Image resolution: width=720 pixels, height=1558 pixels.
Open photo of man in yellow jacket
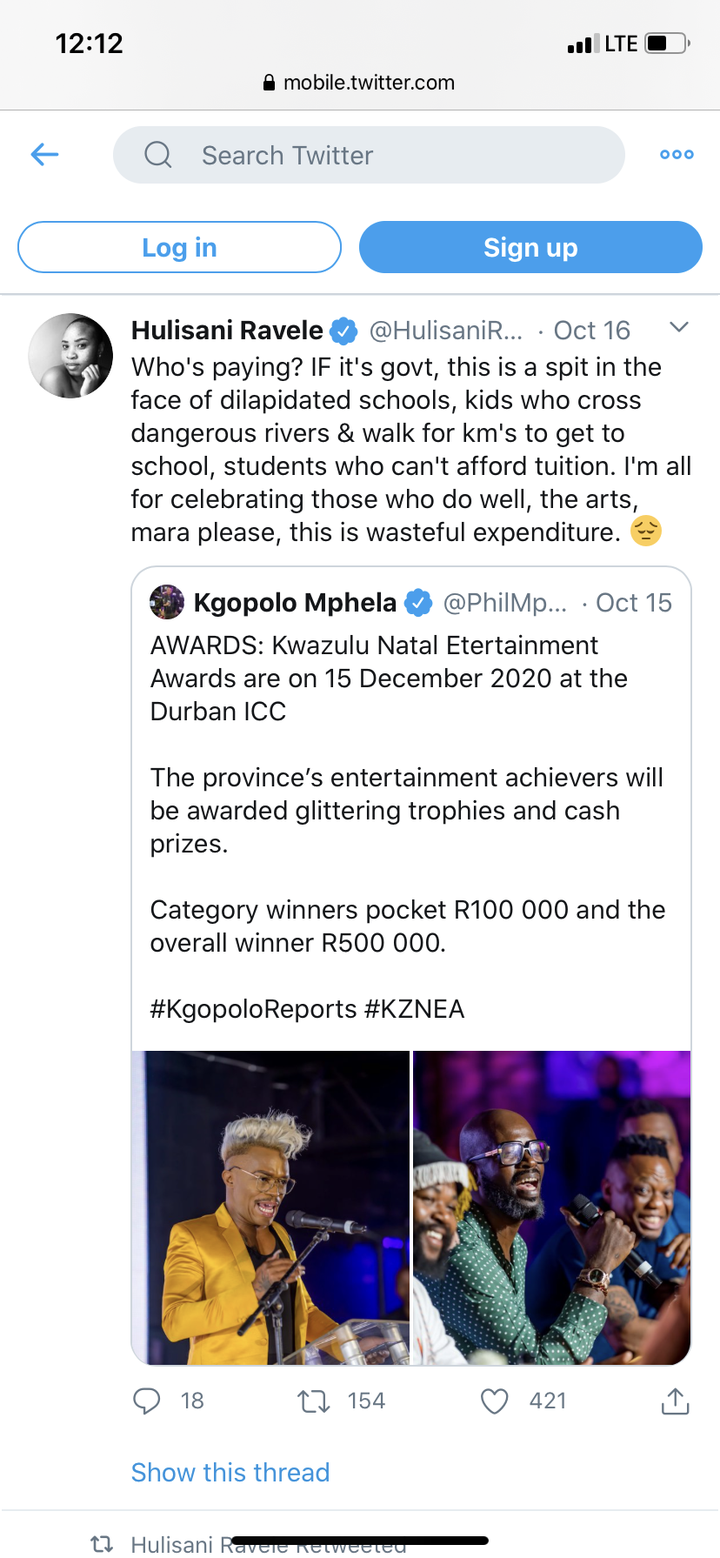(271, 1207)
